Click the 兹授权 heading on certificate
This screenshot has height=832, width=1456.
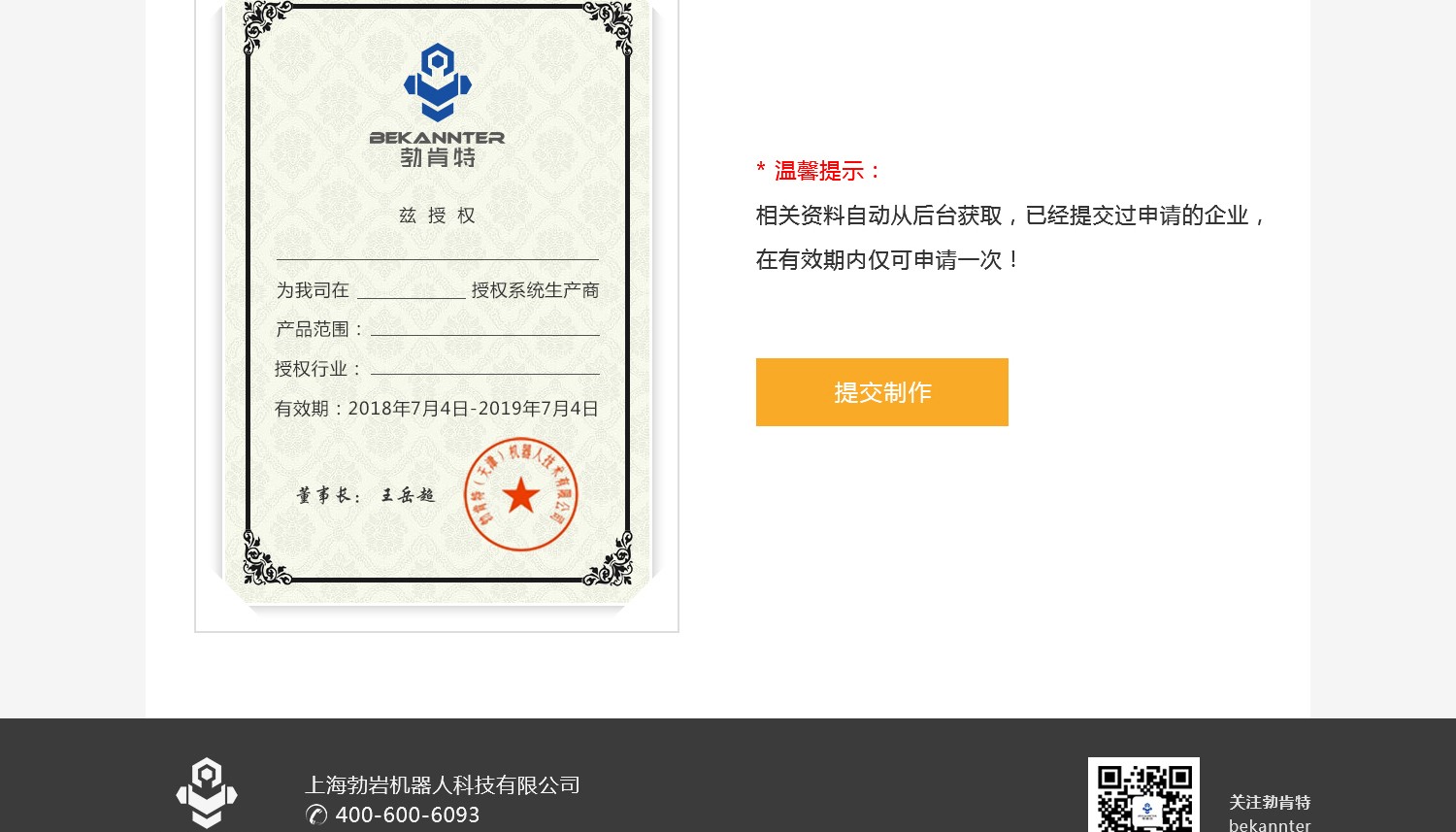pyautogui.click(x=438, y=216)
